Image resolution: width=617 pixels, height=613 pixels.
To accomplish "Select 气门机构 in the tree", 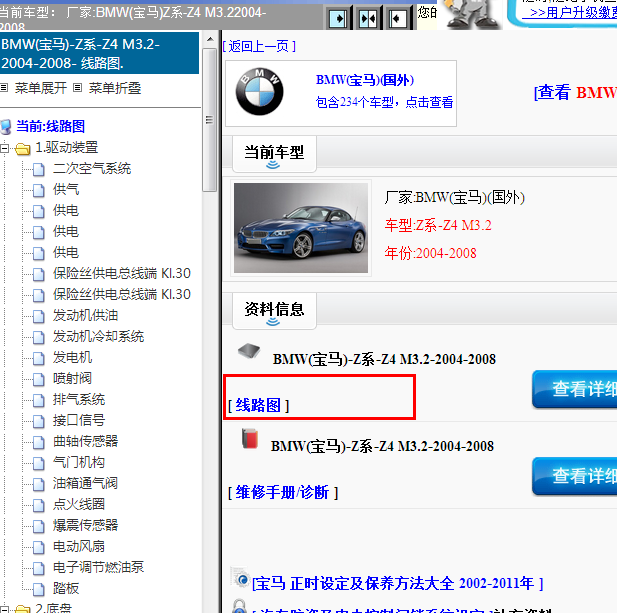I will tap(79, 462).
